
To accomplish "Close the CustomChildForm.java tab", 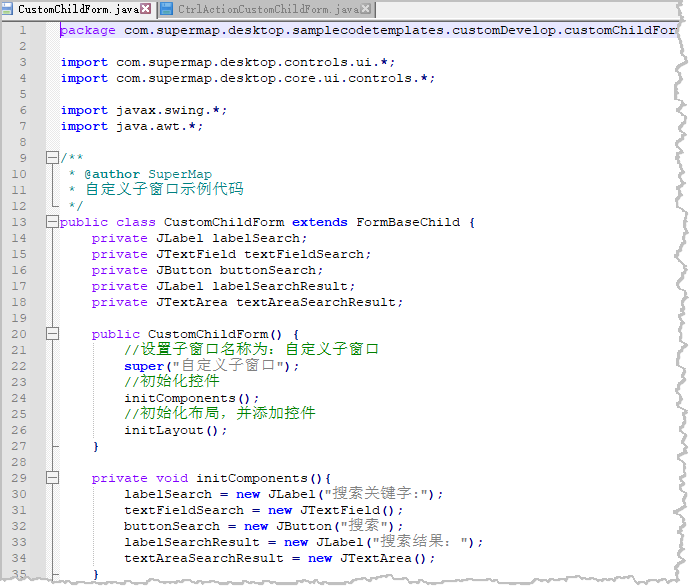I will 145,10.
